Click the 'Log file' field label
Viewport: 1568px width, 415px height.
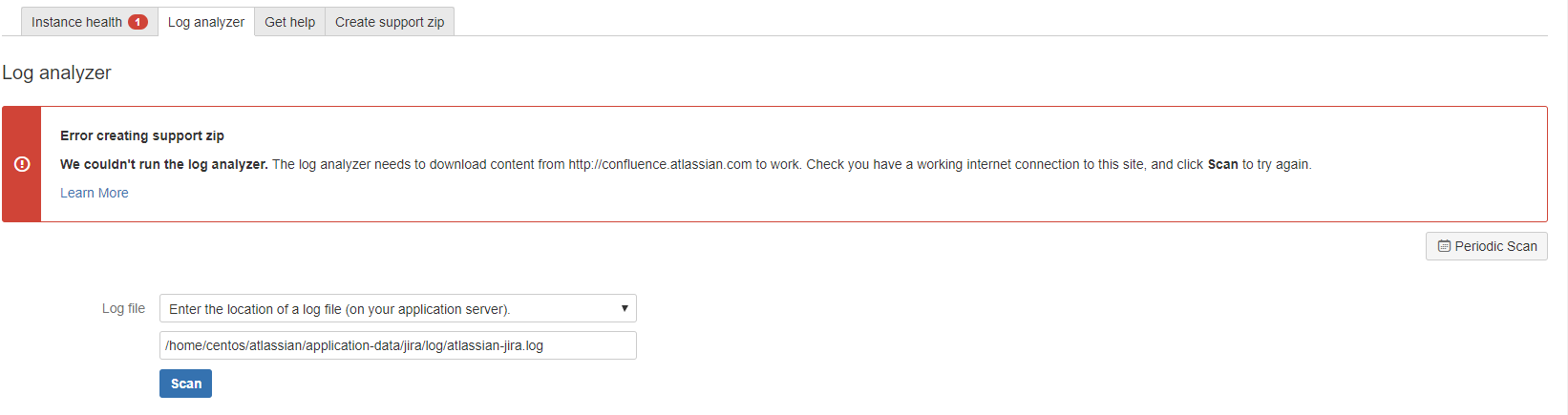(123, 308)
